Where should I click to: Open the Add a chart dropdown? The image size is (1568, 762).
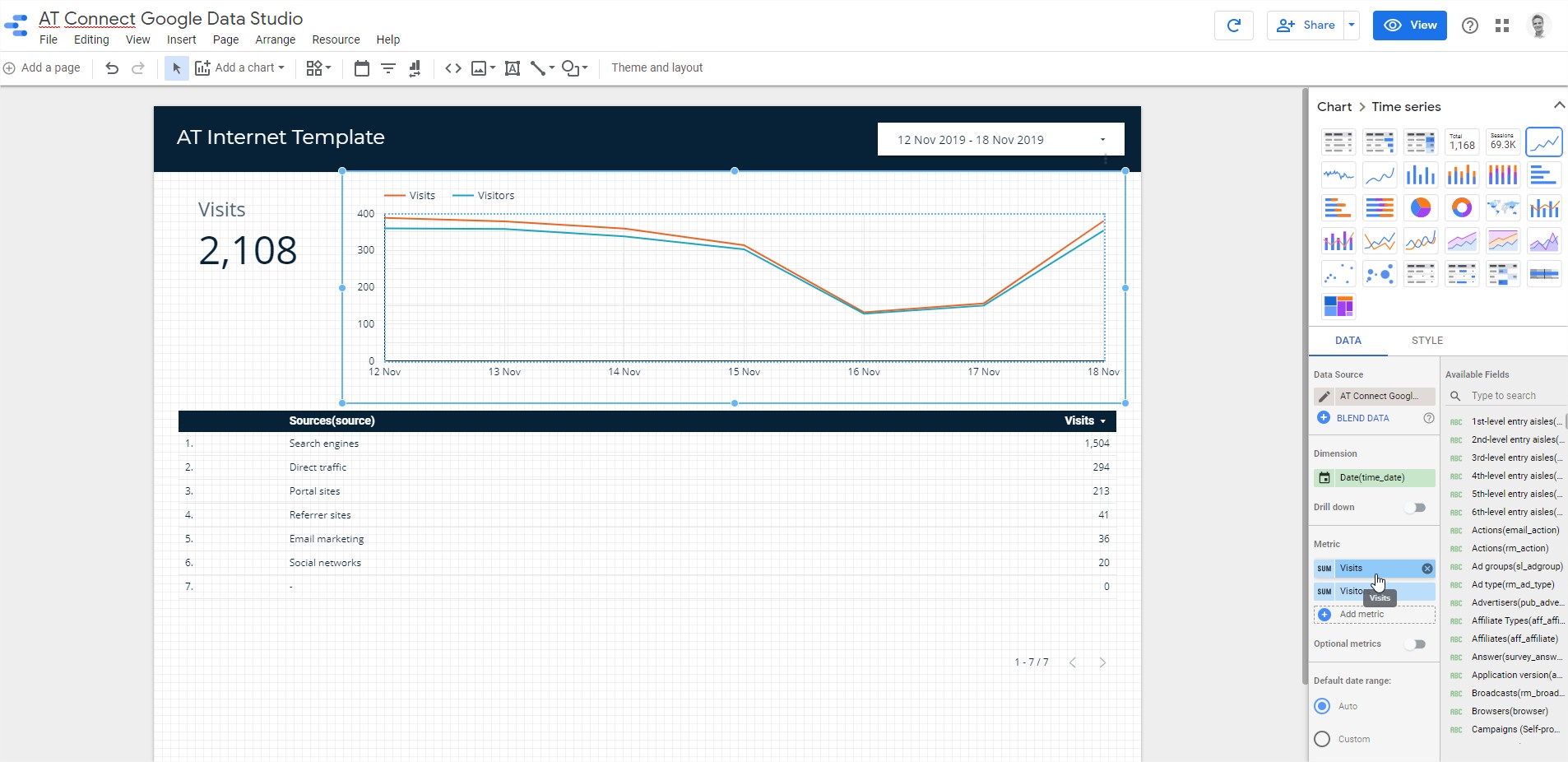tap(239, 68)
